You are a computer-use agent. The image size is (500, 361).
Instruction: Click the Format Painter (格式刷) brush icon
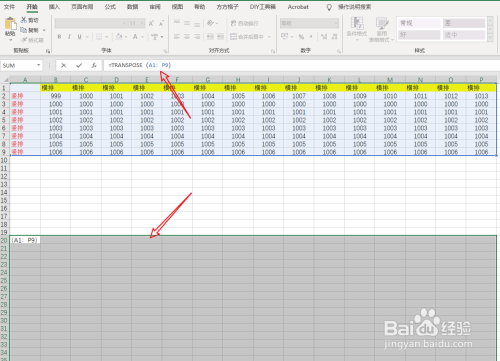(x=24, y=40)
